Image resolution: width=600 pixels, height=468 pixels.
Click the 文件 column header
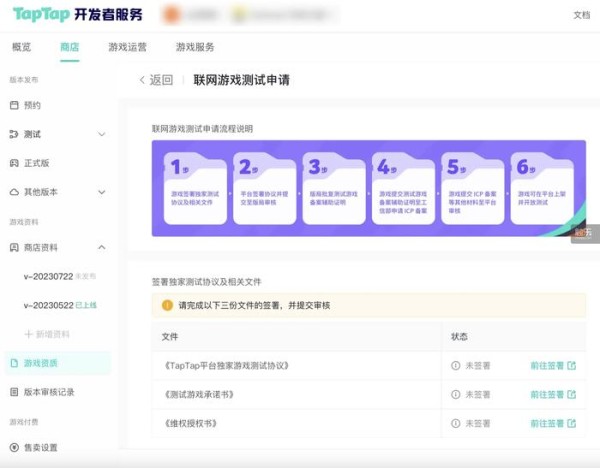coord(170,336)
